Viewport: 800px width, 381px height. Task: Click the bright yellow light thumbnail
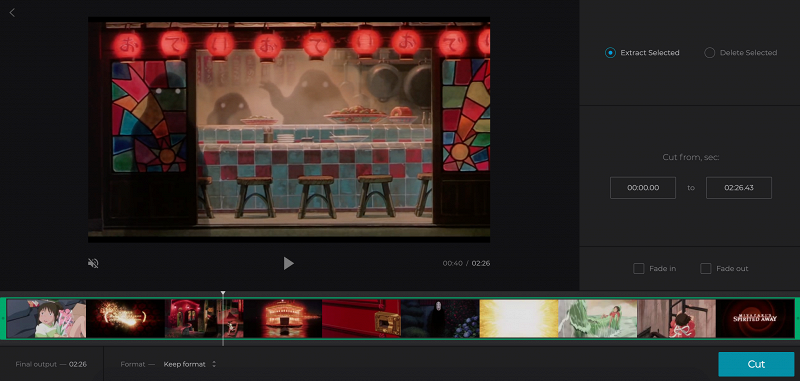[519, 318]
